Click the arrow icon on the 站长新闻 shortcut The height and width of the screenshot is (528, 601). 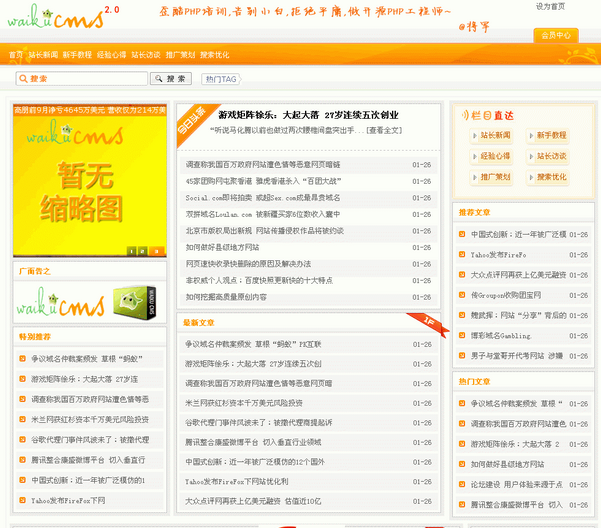tap(475, 135)
